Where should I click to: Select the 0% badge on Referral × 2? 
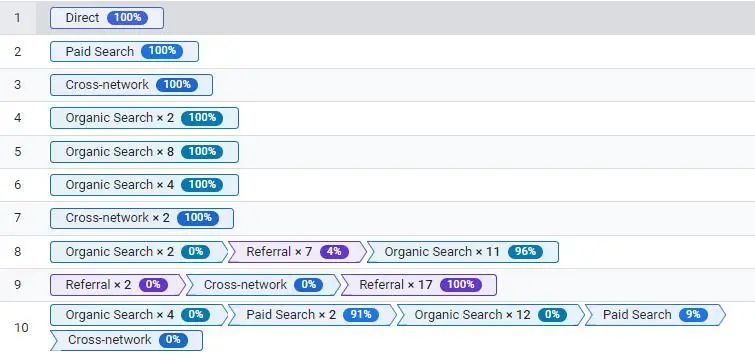tap(153, 285)
